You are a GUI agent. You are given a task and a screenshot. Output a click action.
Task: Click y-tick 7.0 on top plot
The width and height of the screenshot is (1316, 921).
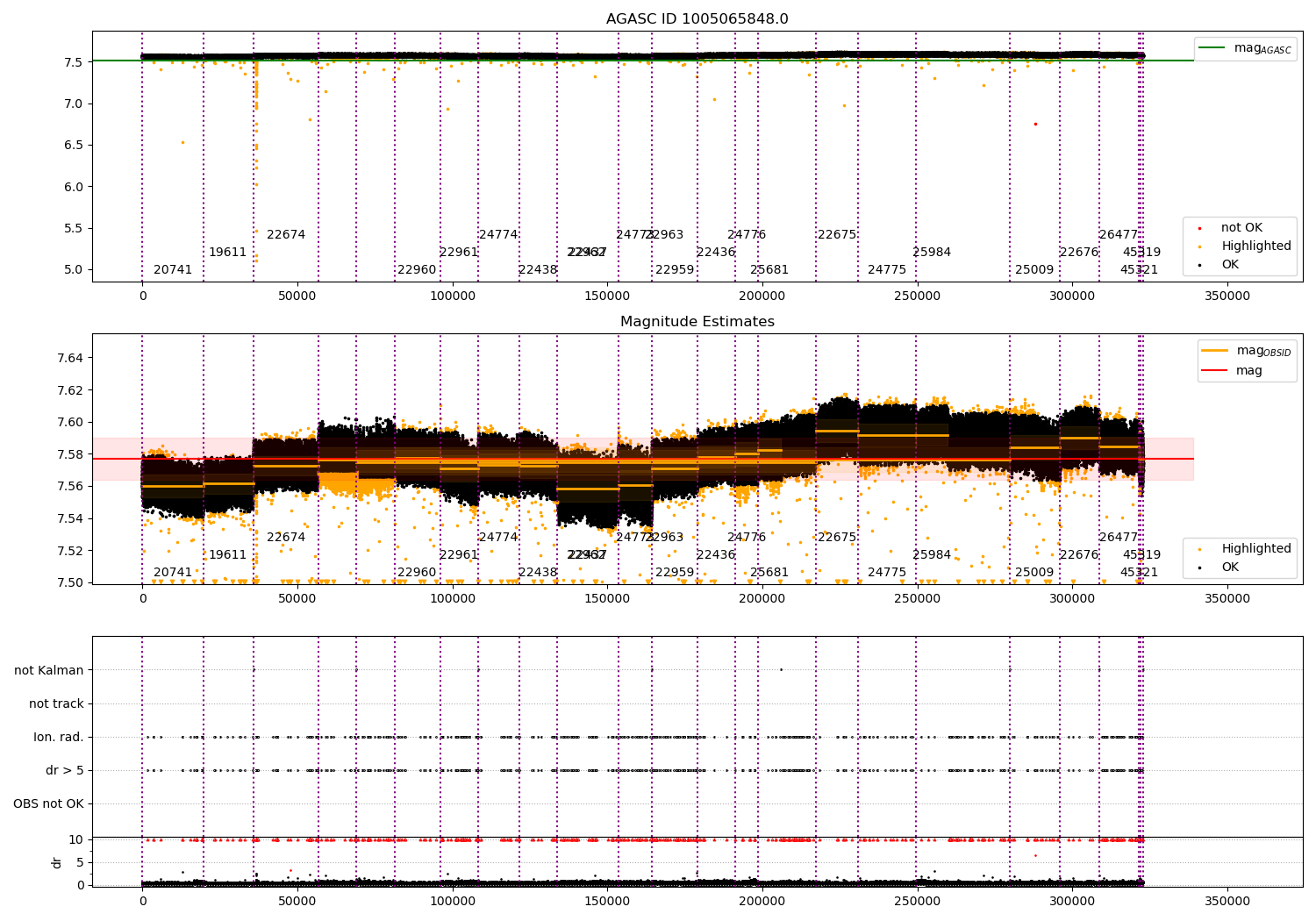(x=74, y=104)
